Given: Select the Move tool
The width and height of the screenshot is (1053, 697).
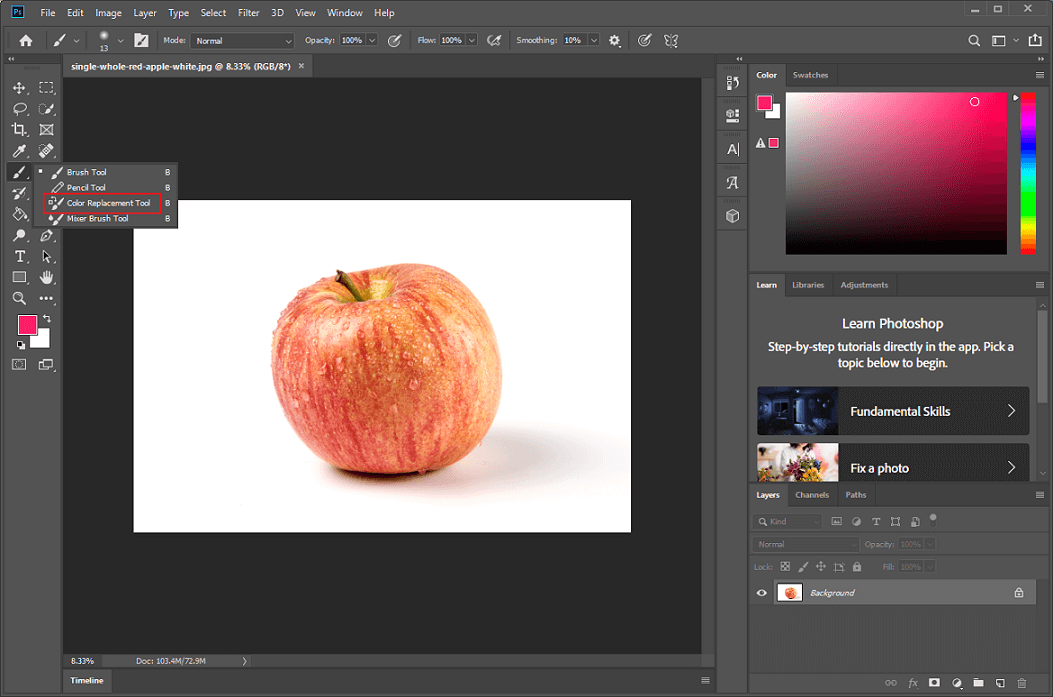Looking at the screenshot, I should click(18, 88).
